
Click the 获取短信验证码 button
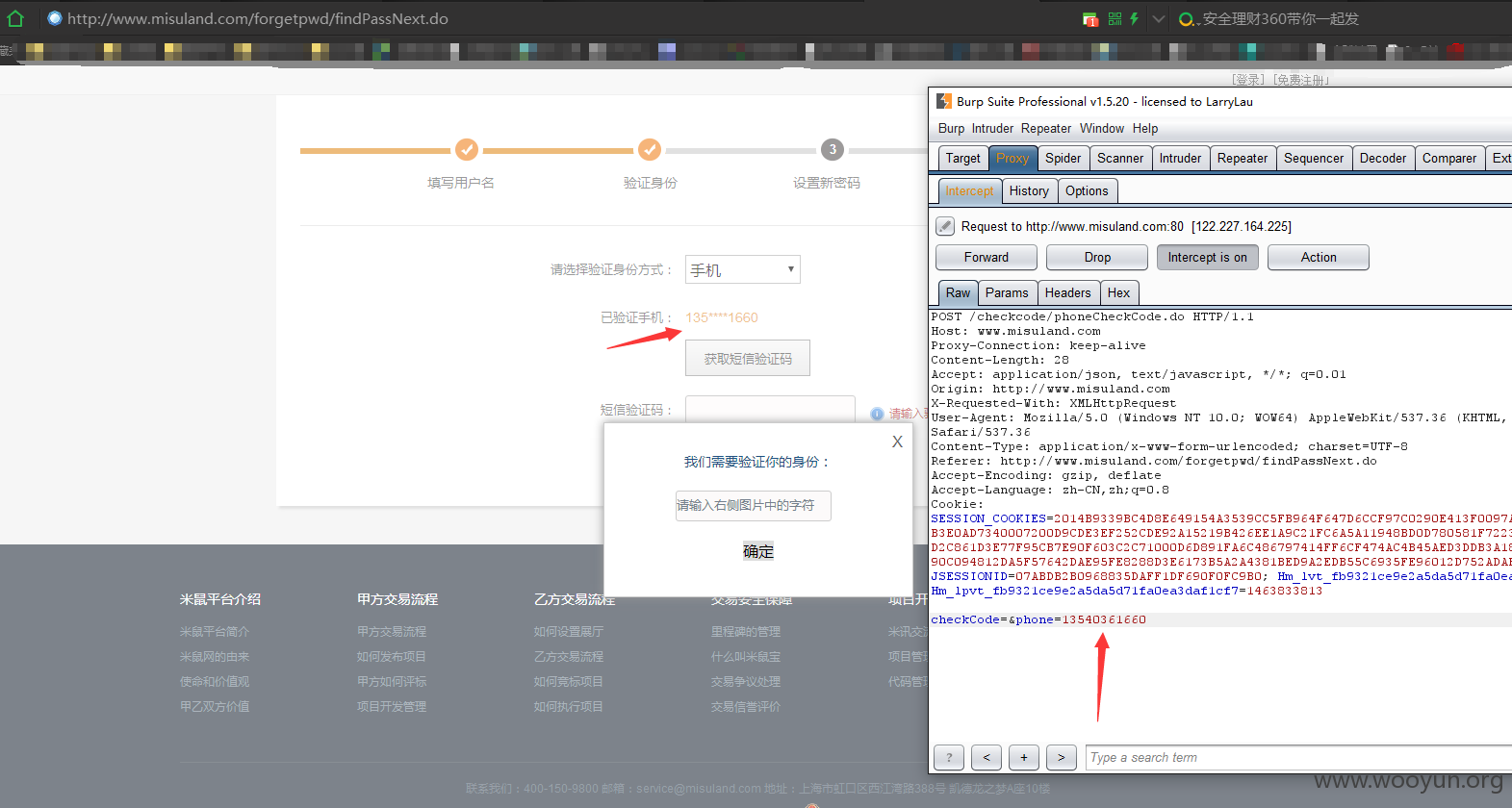click(748, 358)
